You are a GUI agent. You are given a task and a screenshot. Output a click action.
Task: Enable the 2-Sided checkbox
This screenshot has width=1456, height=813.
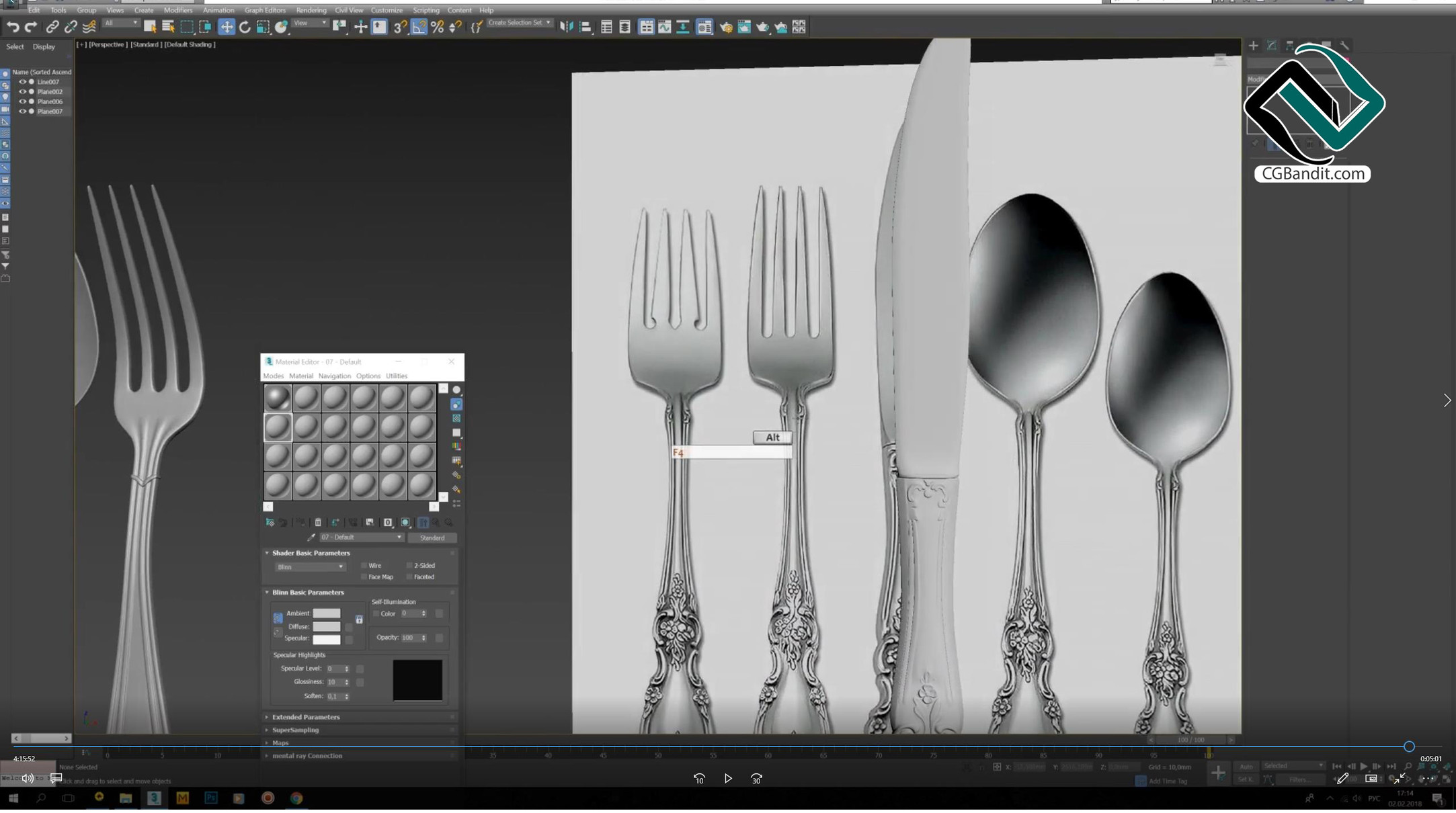pyautogui.click(x=409, y=566)
